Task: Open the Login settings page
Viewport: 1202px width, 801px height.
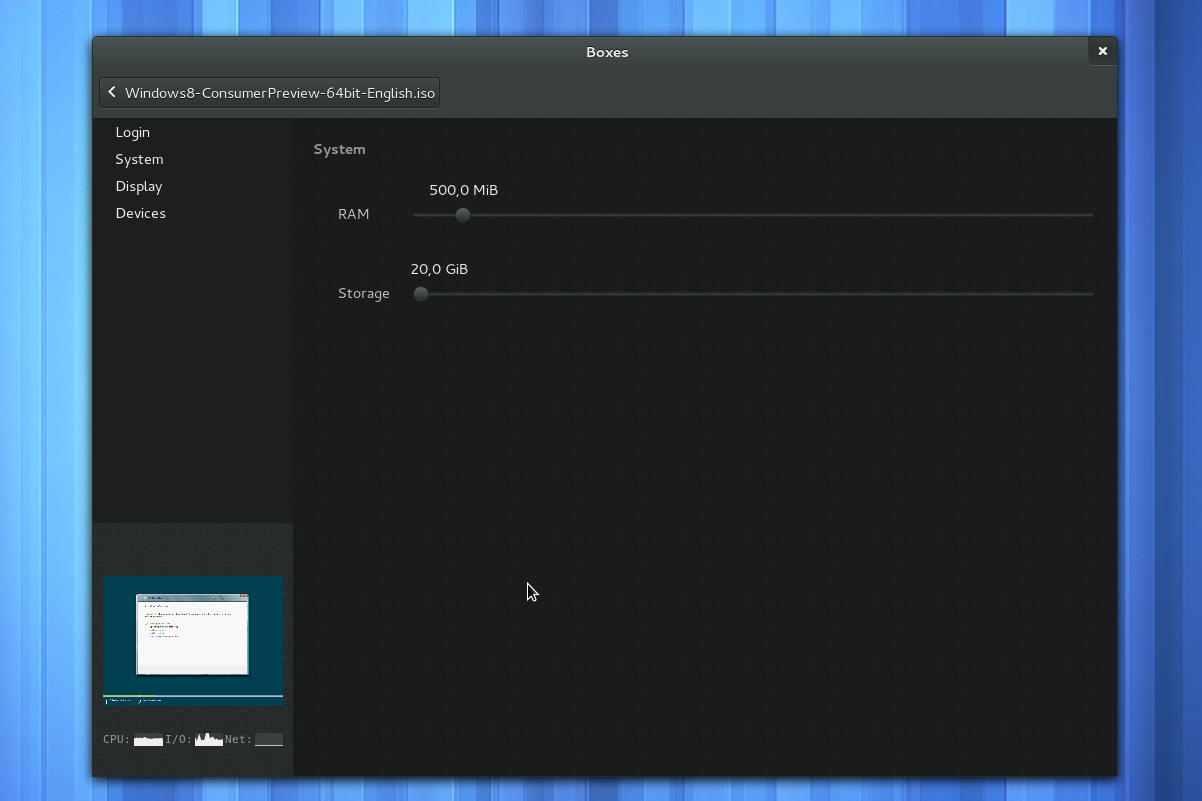Action: coord(132,132)
